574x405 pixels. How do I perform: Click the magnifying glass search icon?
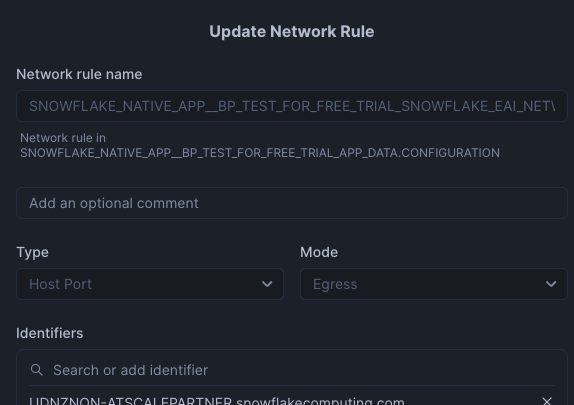pyautogui.click(x=36, y=370)
